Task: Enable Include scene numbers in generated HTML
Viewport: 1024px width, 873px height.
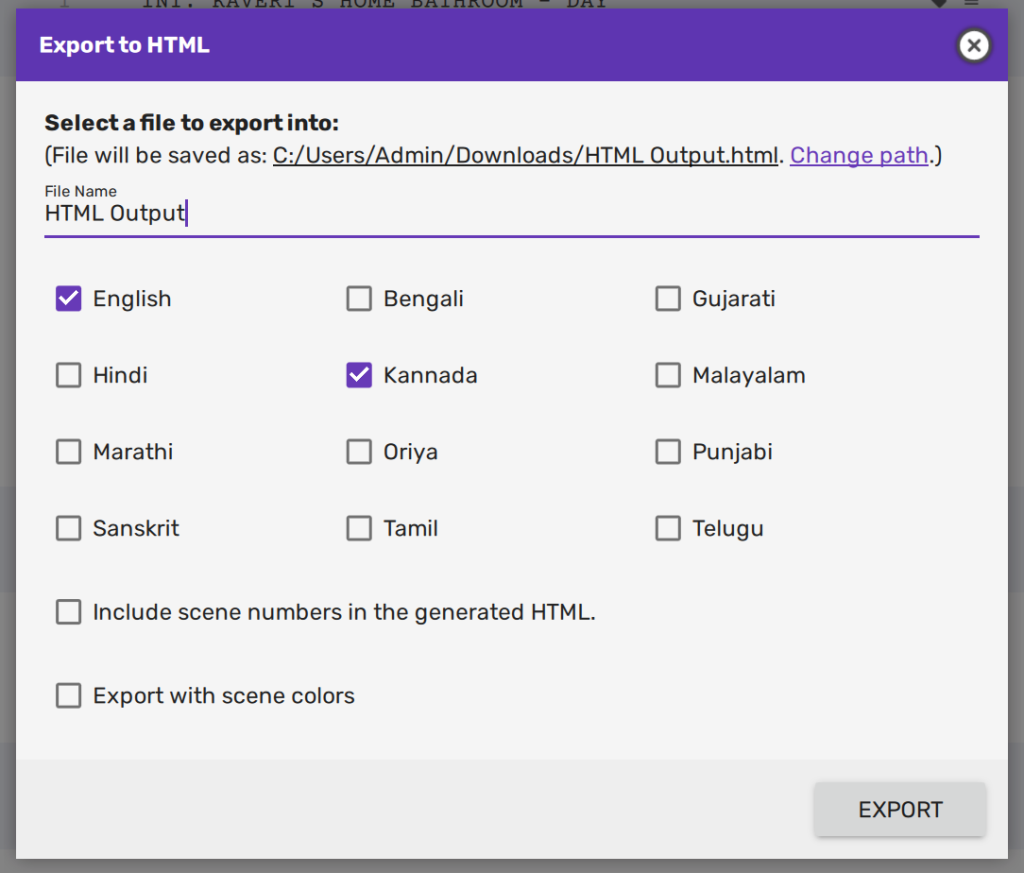Action: [68, 612]
